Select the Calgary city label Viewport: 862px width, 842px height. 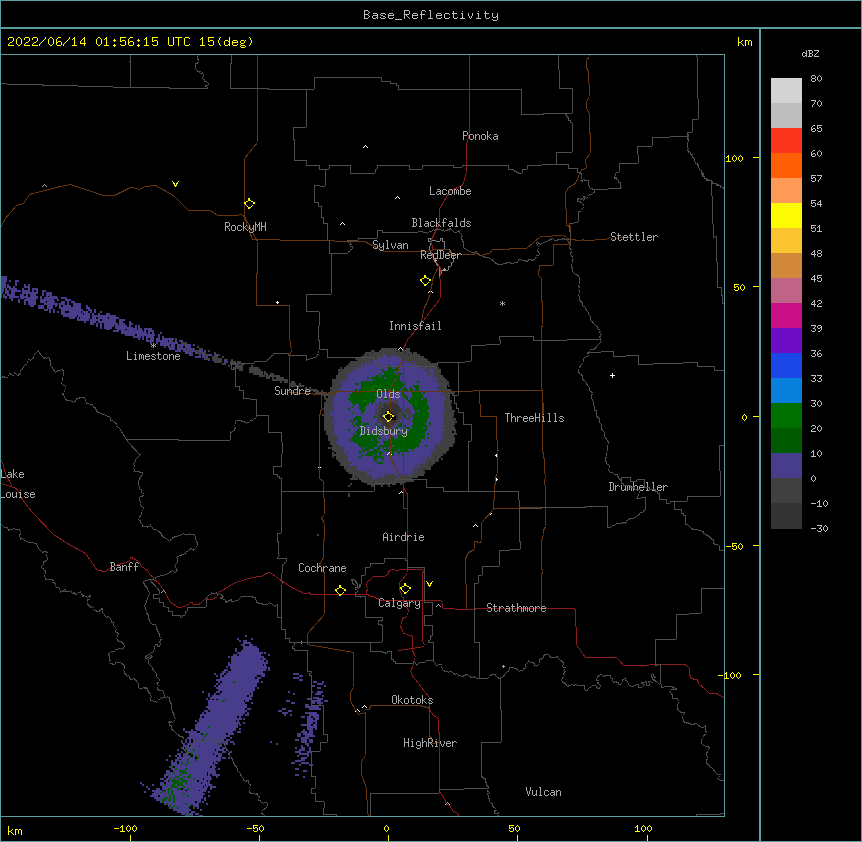(x=399, y=603)
